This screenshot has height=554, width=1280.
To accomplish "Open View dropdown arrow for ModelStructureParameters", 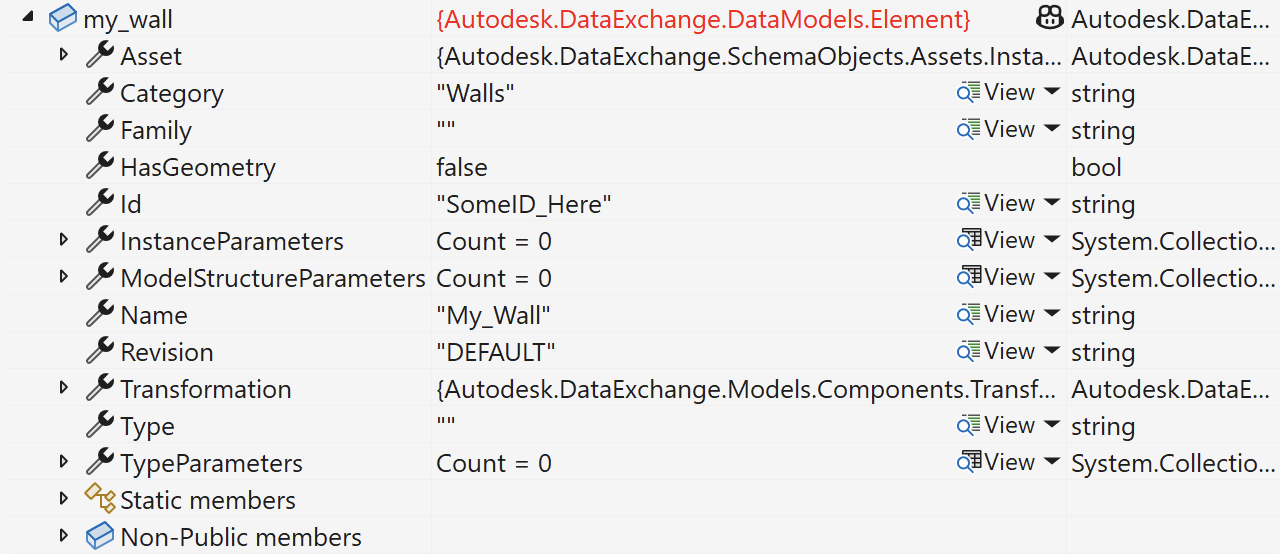I will (1051, 277).
